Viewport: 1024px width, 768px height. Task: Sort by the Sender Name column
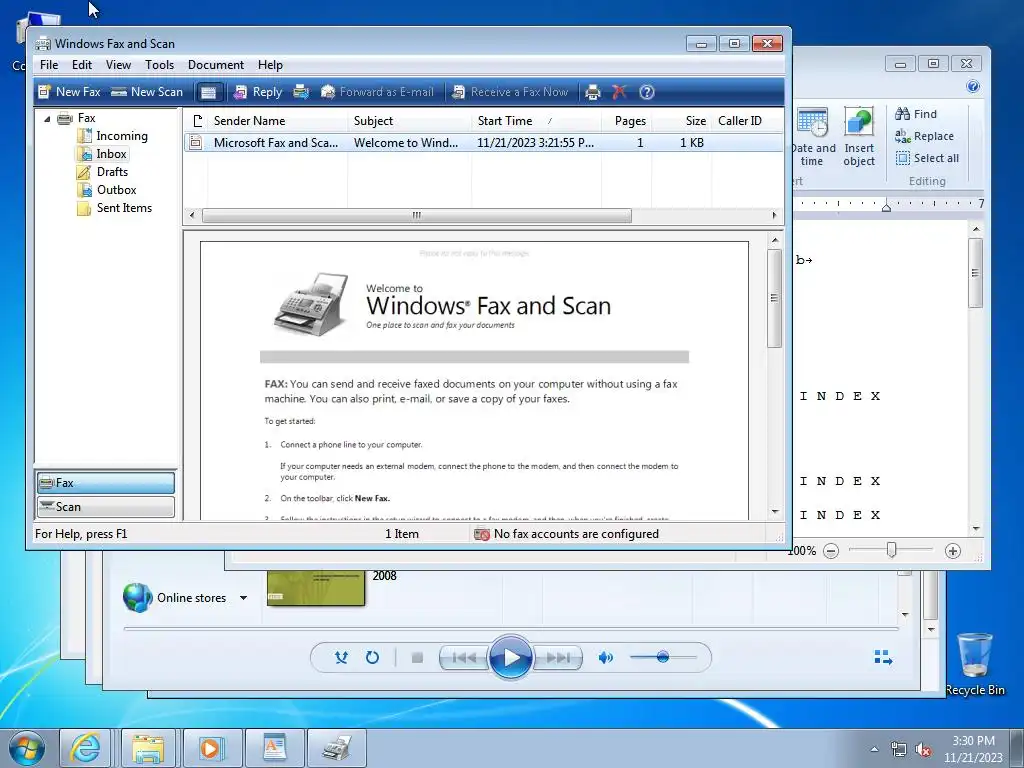[278, 121]
